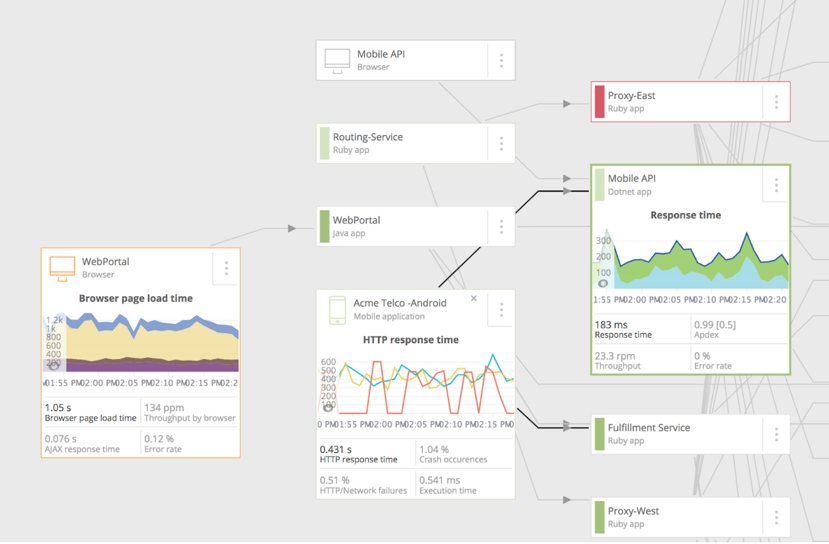
Task: Open the Proxy-East options menu
Action: click(x=776, y=102)
